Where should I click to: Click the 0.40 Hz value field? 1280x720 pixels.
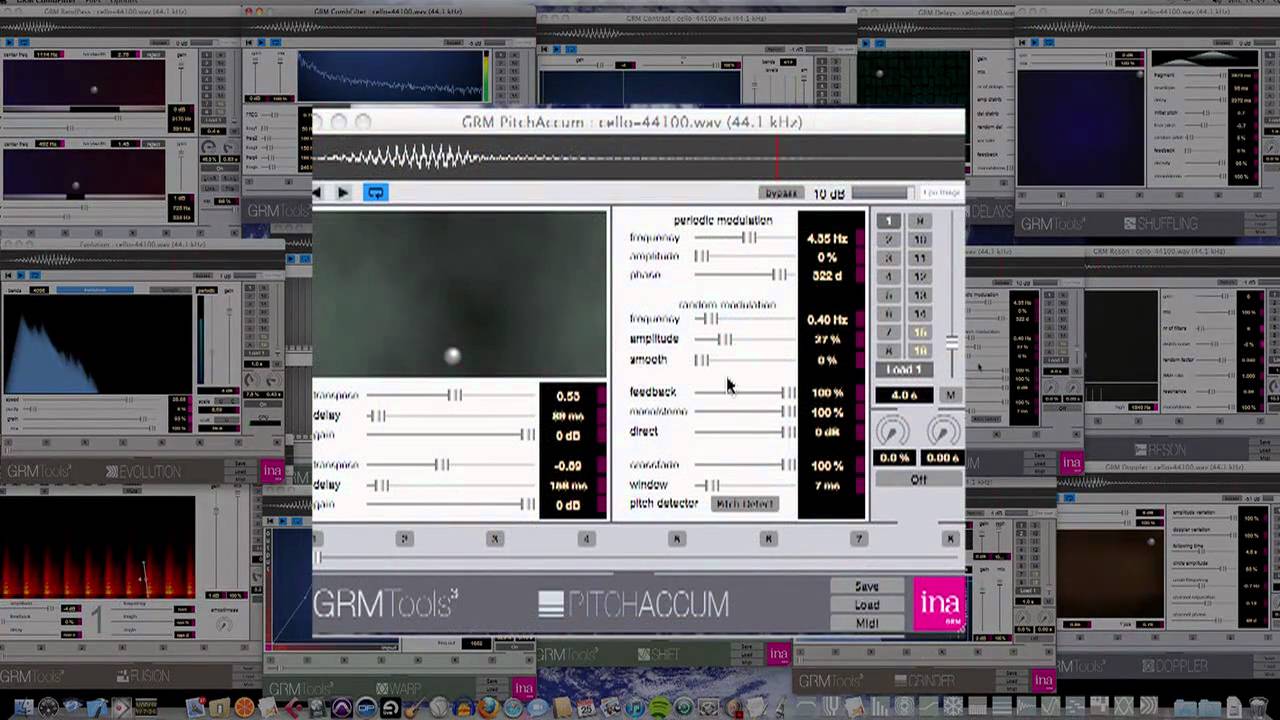click(x=827, y=320)
